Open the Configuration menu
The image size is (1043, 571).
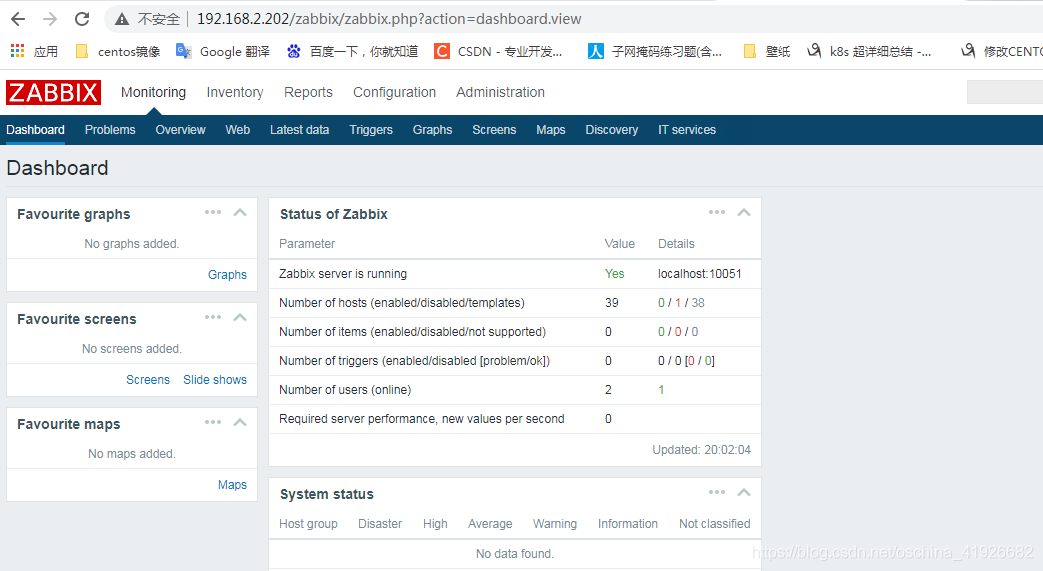tap(394, 93)
